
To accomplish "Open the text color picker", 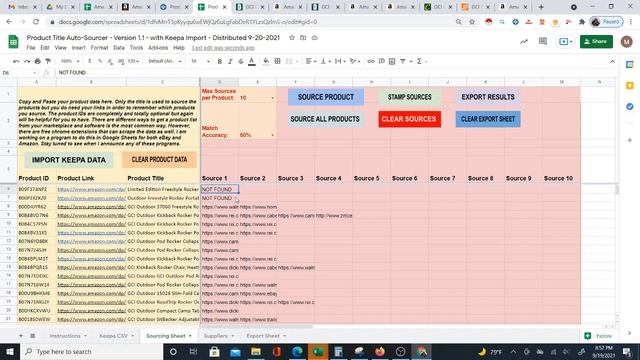I will 252,61.
